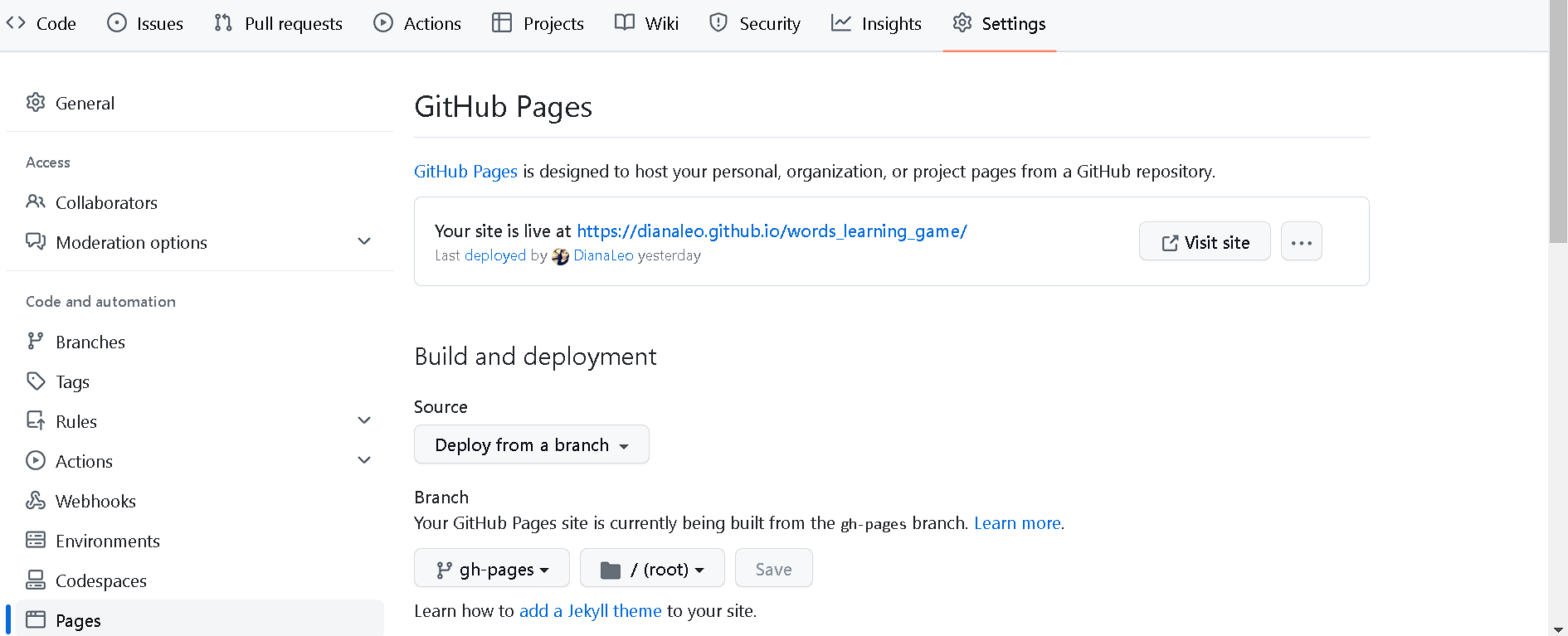The width and height of the screenshot is (1568, 636).
Task: Click the Environments server icon
Action: click(36, 540)
